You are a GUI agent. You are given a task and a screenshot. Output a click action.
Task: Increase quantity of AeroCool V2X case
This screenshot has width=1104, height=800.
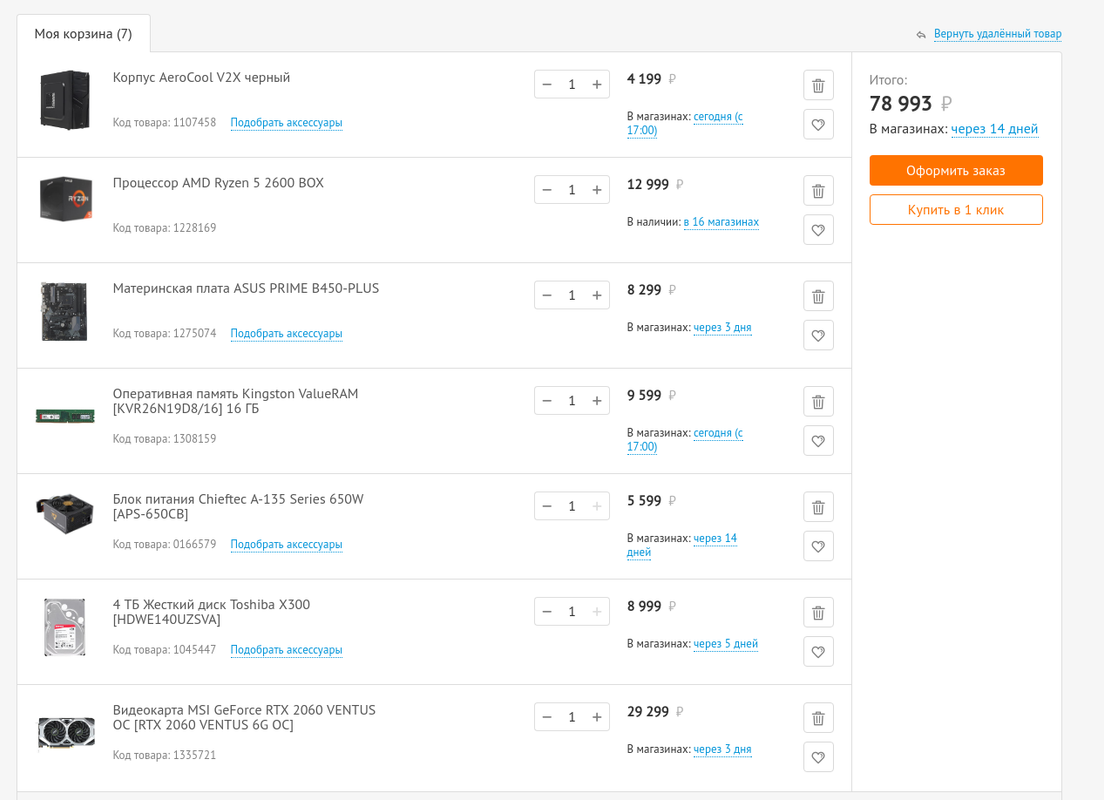coord(596,85)
